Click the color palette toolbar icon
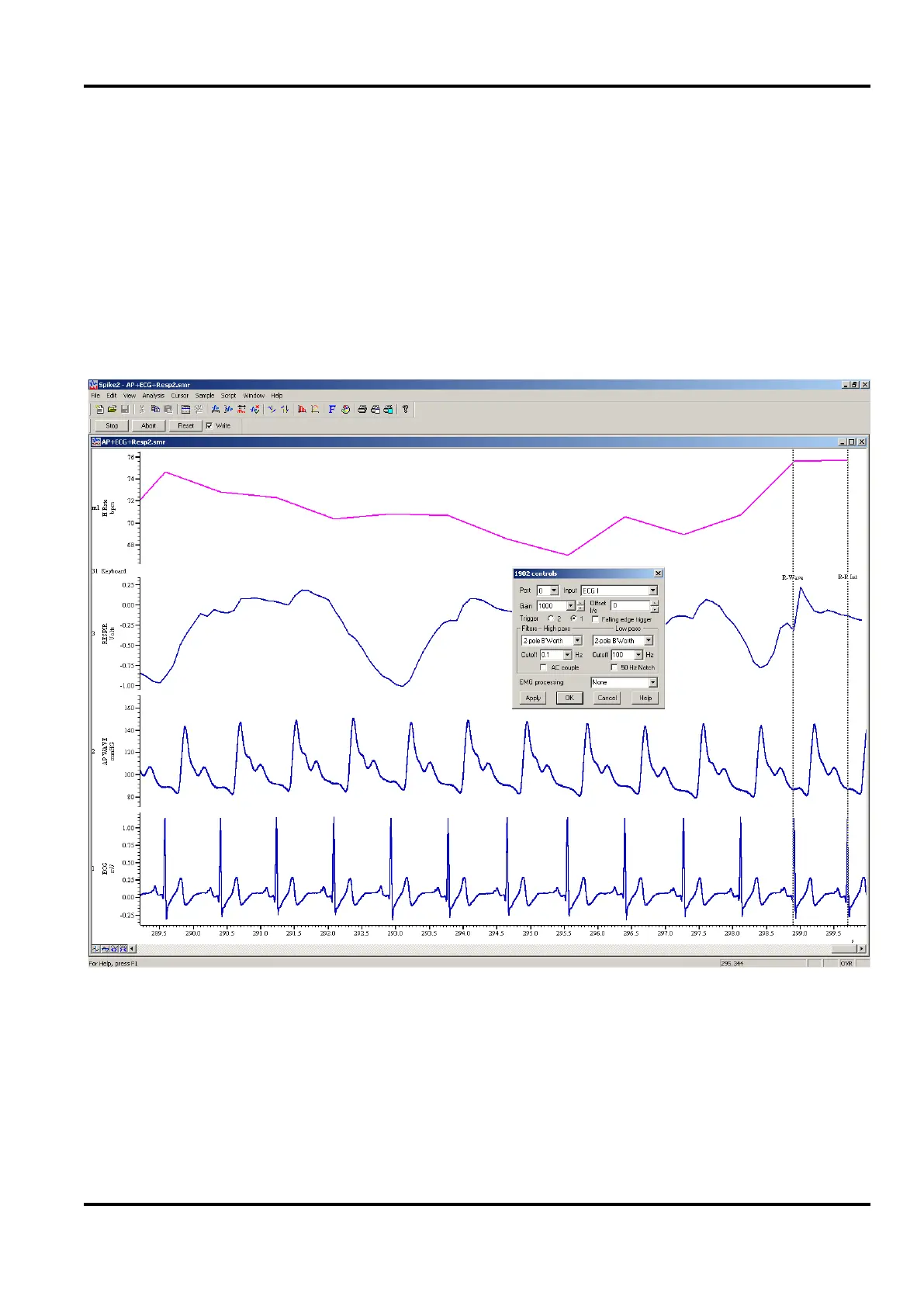 tap(345, 409)
